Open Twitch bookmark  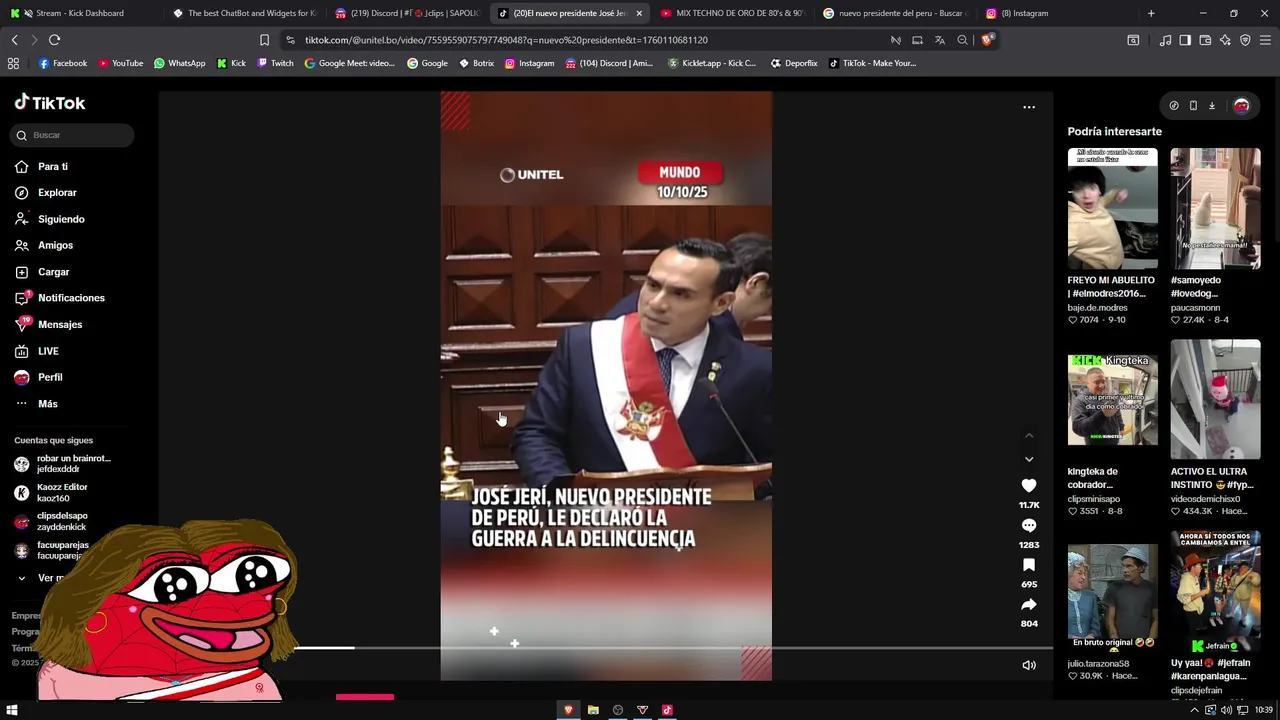(276, 63)
